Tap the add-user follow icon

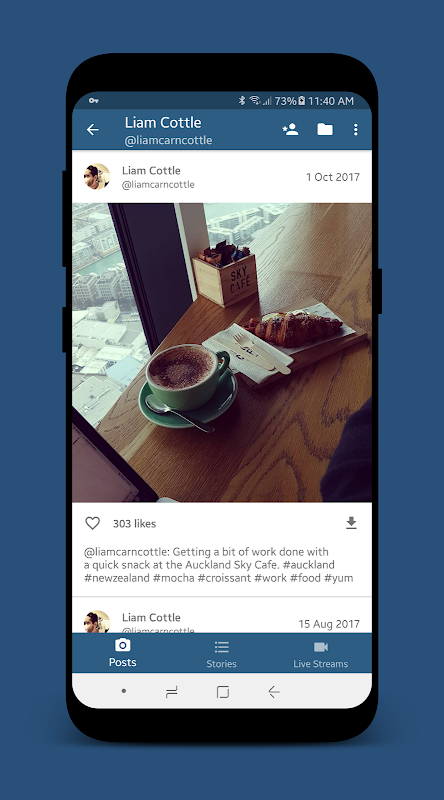(290, 130)
